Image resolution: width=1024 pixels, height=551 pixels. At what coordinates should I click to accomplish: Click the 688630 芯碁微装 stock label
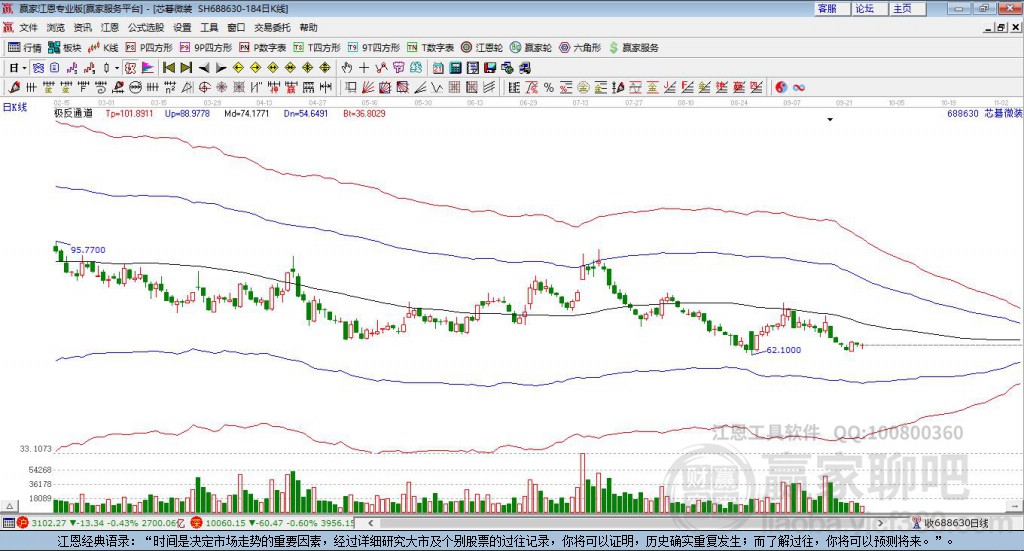(985, 114)
